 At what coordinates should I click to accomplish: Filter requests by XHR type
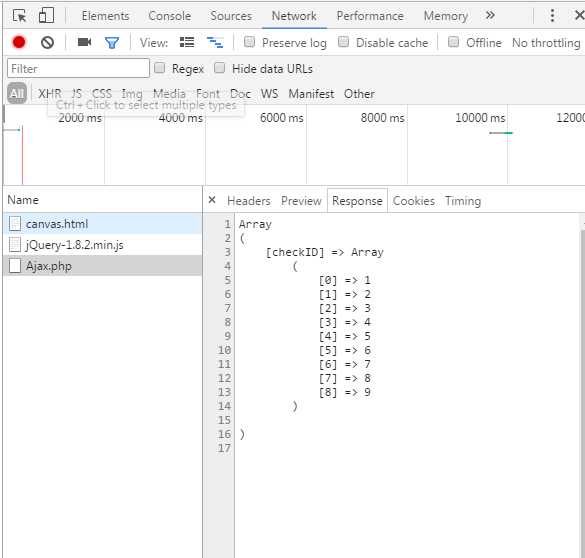point(50,93)
